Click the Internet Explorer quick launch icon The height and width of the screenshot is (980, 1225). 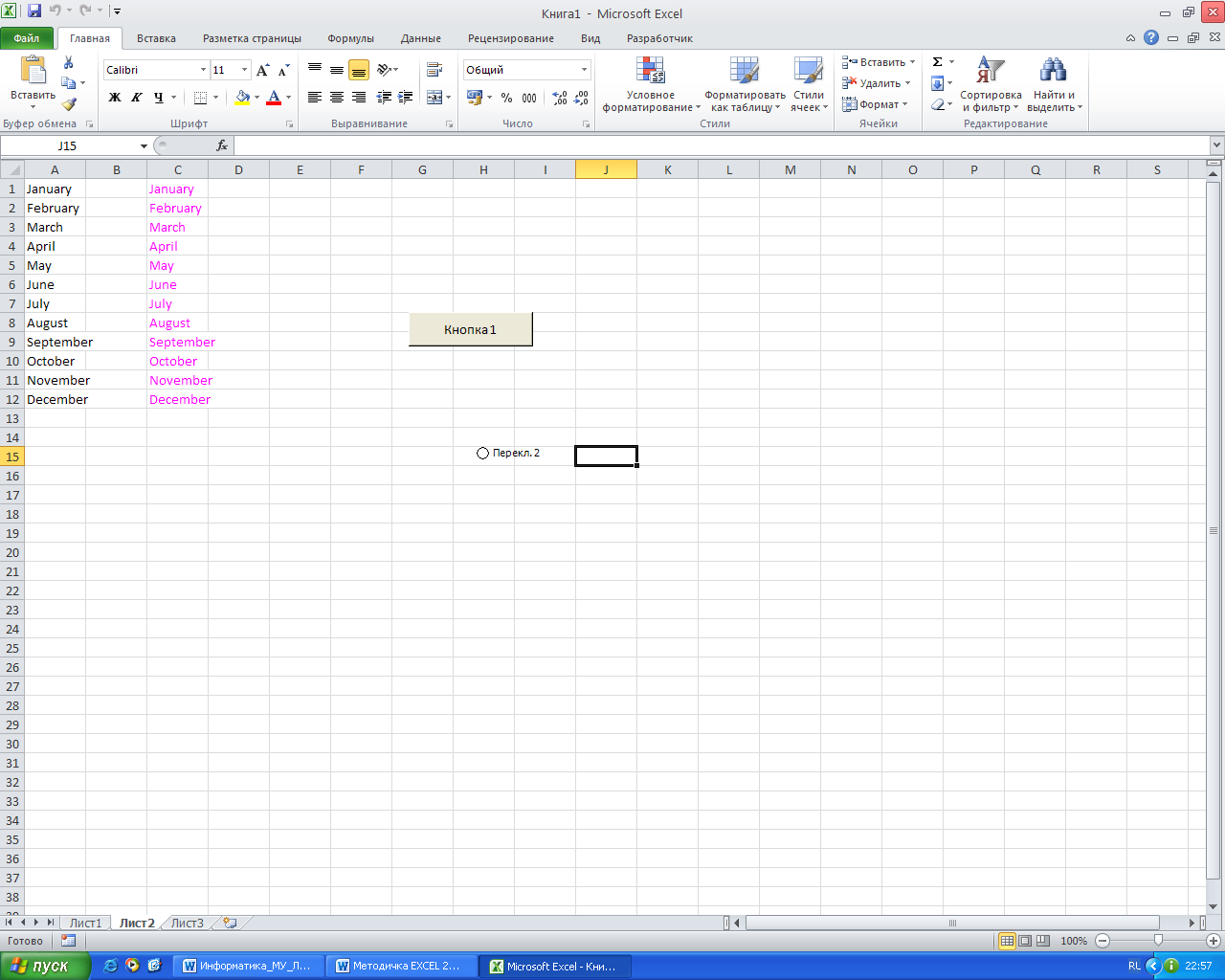coord(110,966)
